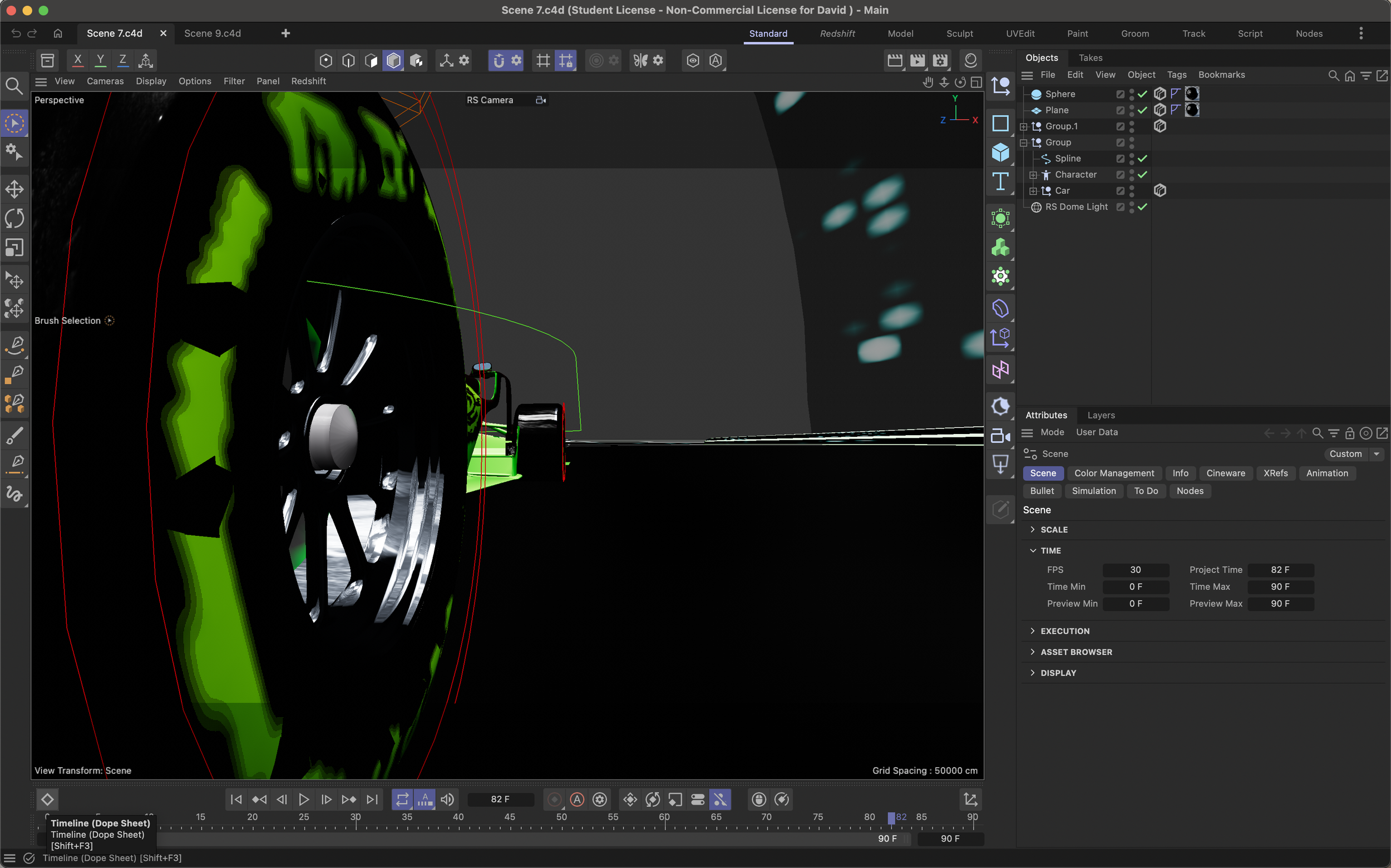Expand the Car hierarchy
This screenshot has width=1391, height=868.
[1033, 191]
